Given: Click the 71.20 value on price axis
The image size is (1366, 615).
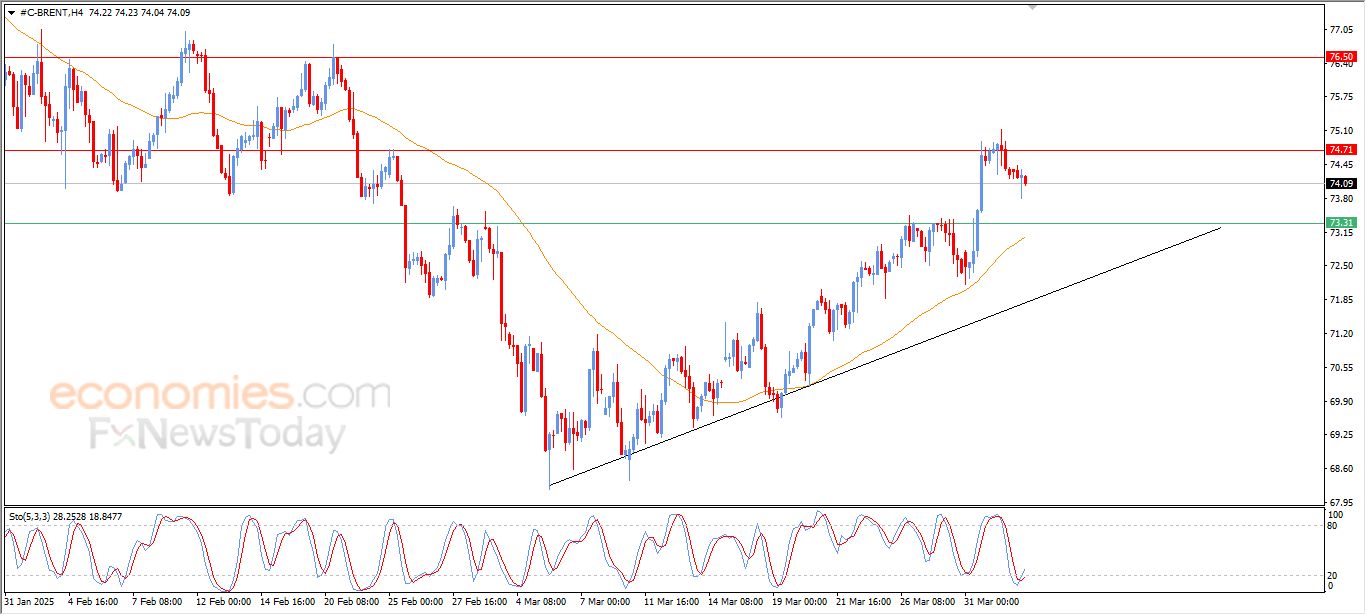Looking at the screenshot, I should (1341, 333).
